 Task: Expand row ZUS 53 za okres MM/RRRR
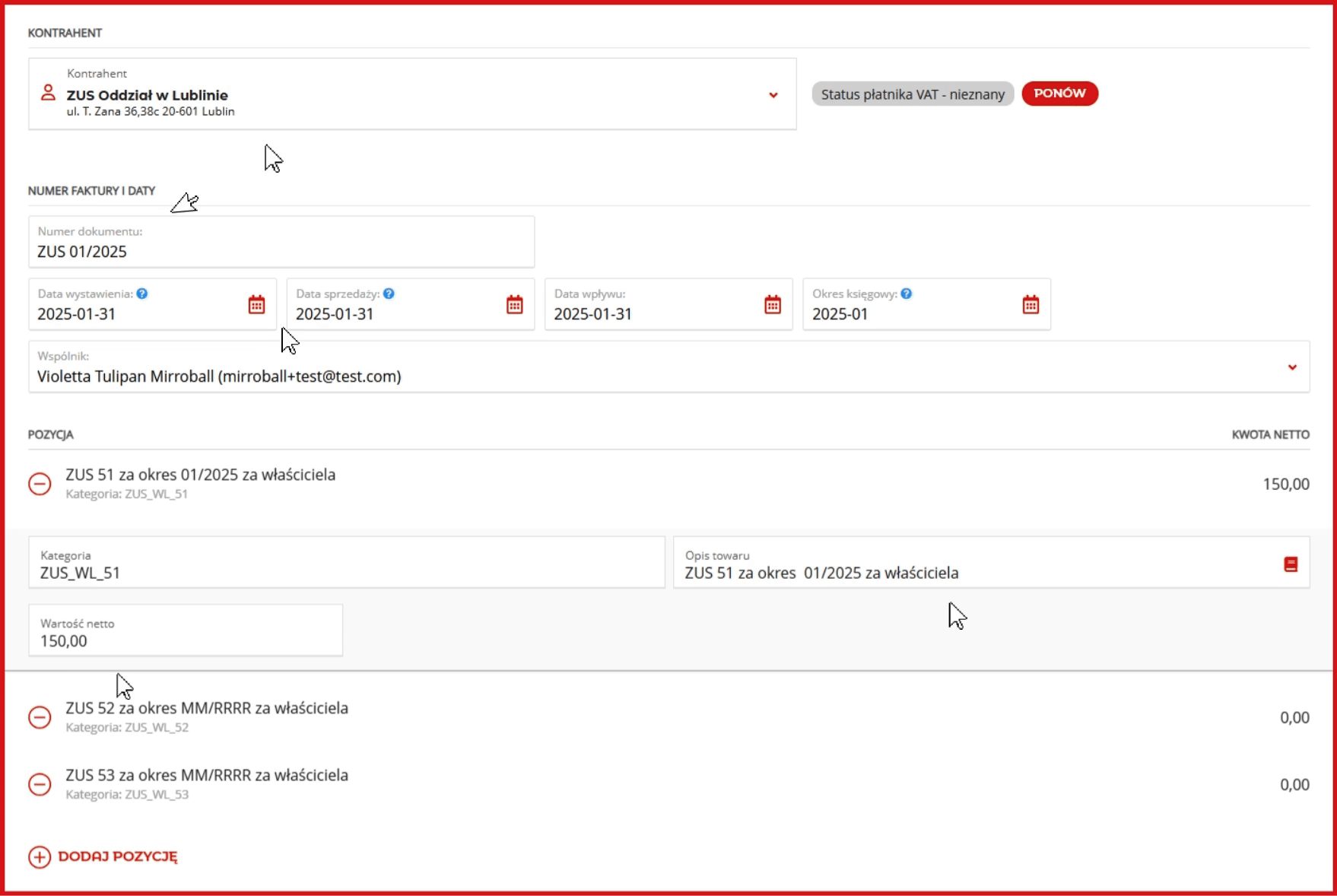tap(668, 784)
